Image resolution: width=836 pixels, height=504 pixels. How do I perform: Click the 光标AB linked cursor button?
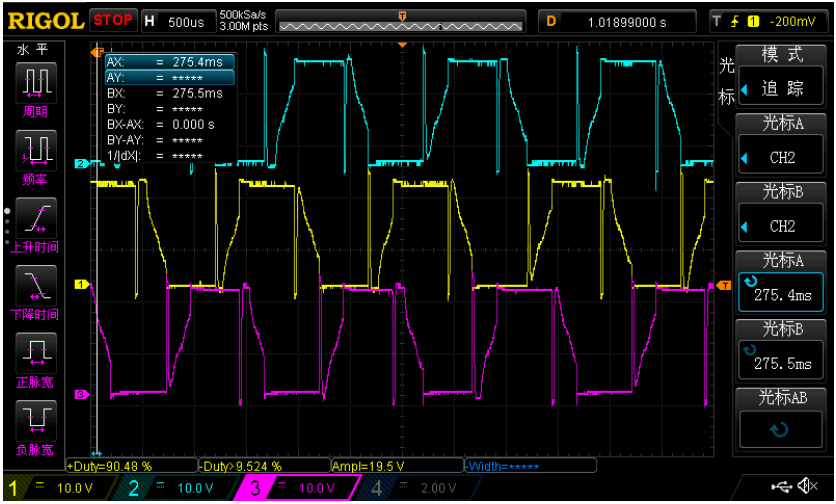point(781,419)
